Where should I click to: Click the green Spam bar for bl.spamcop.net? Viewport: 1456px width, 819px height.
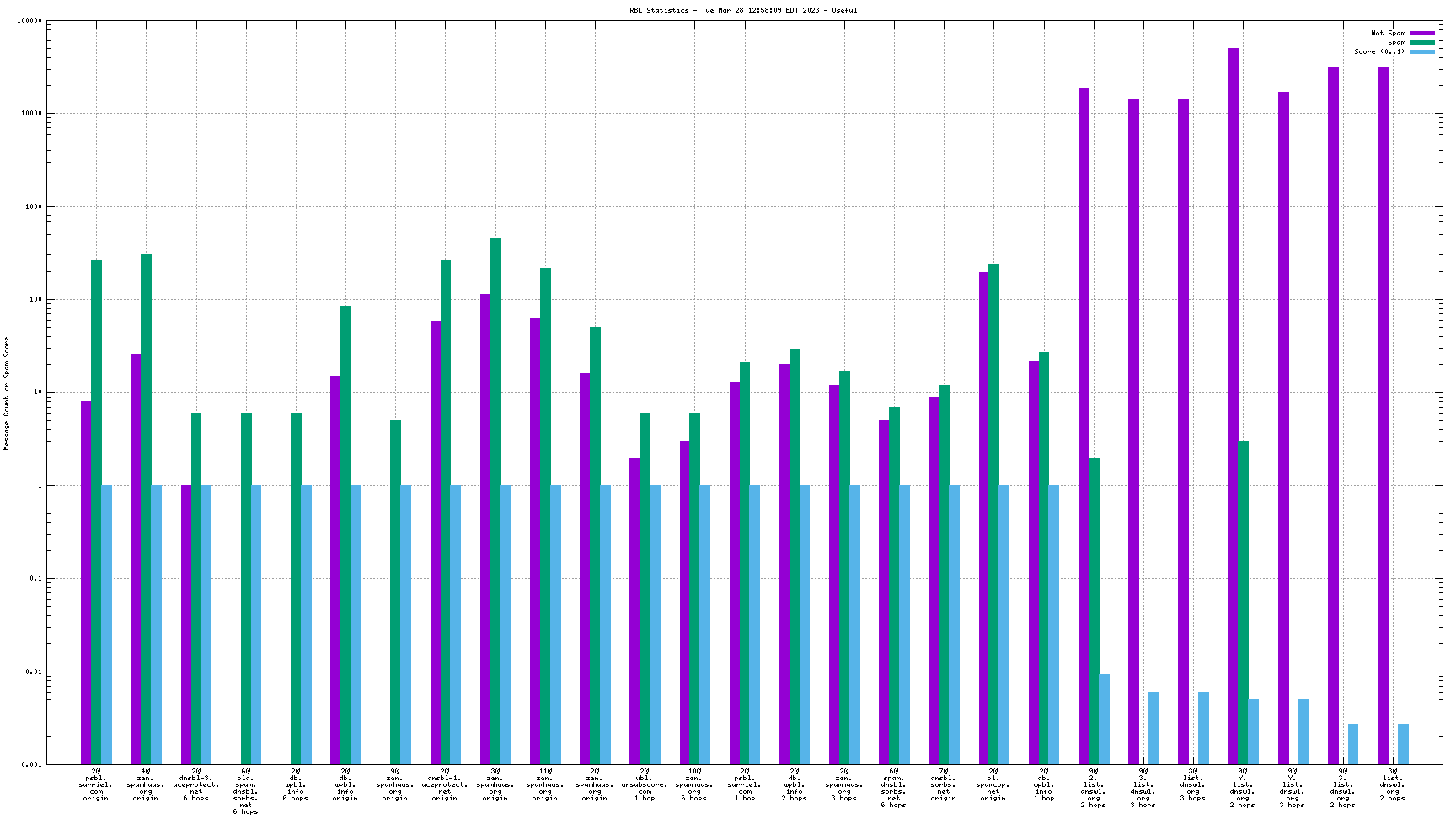click(x=993, y=514)
